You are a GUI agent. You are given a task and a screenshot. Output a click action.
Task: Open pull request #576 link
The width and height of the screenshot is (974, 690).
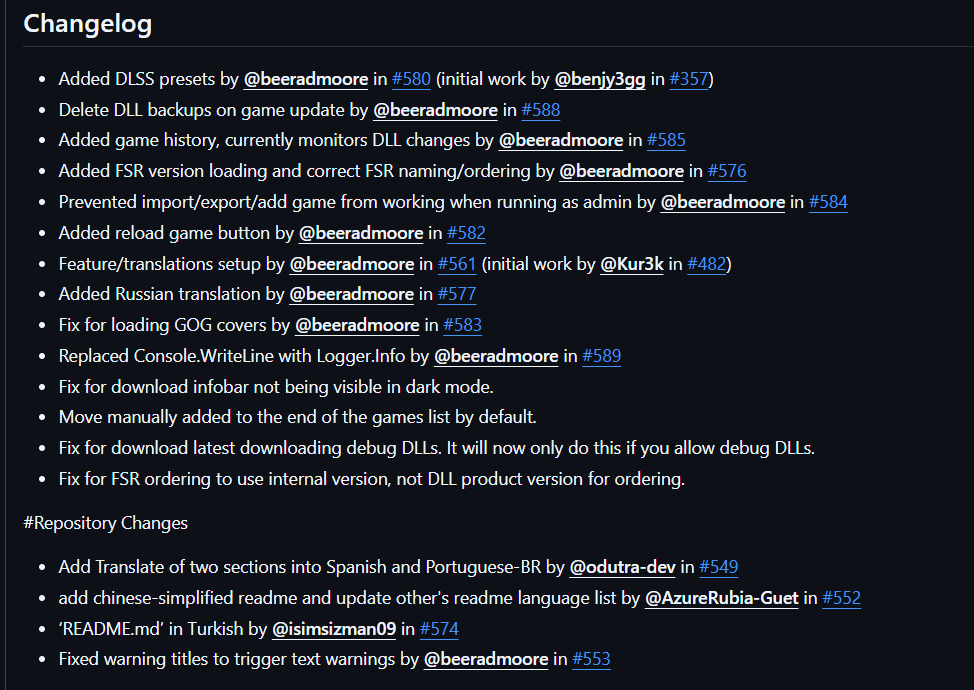pos(727,171)
